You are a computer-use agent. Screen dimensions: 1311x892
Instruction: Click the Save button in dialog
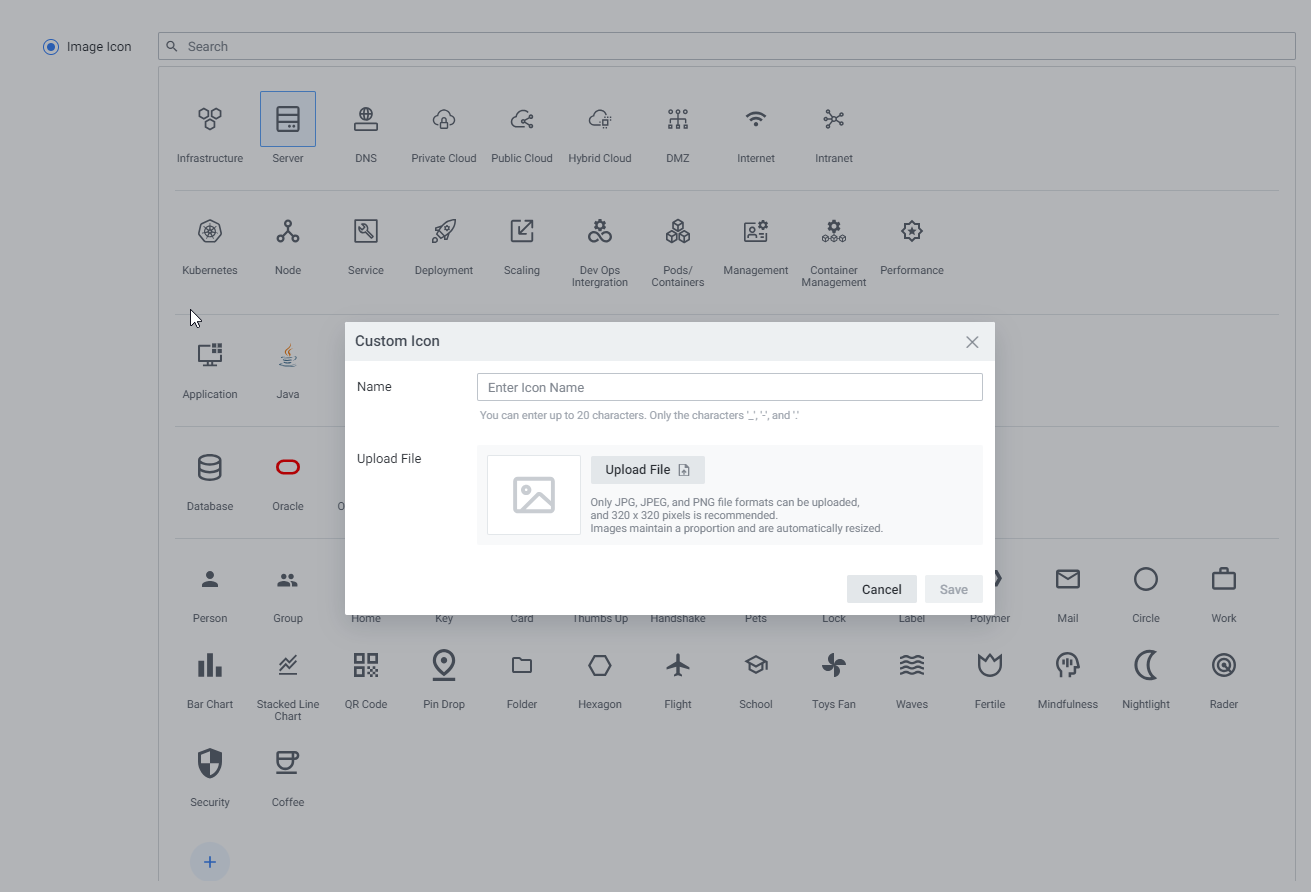953,589
